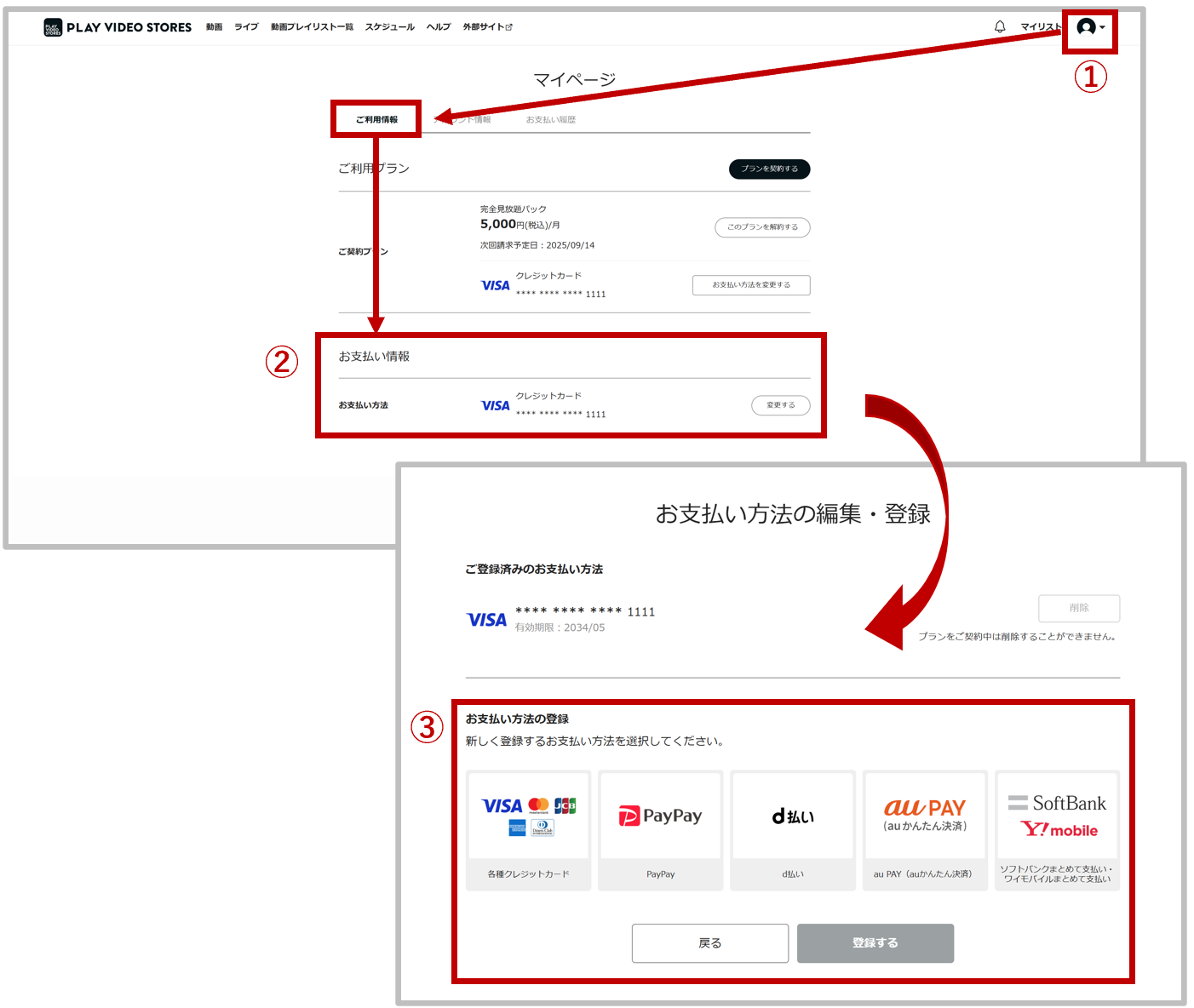The width and height of the screenshot is (1194, 1008).
Task: Open the 外部サイト external link
Action: (x=487, y=27)
